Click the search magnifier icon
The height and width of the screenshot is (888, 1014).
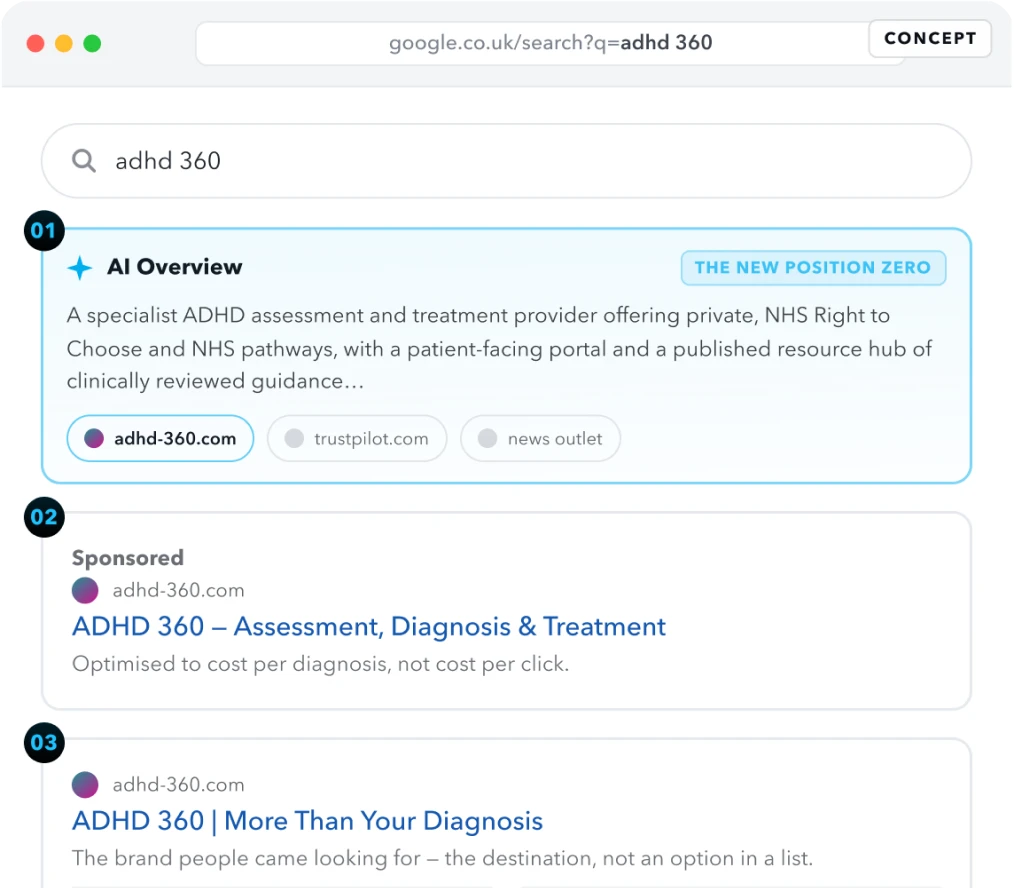[x=83, y=160]
